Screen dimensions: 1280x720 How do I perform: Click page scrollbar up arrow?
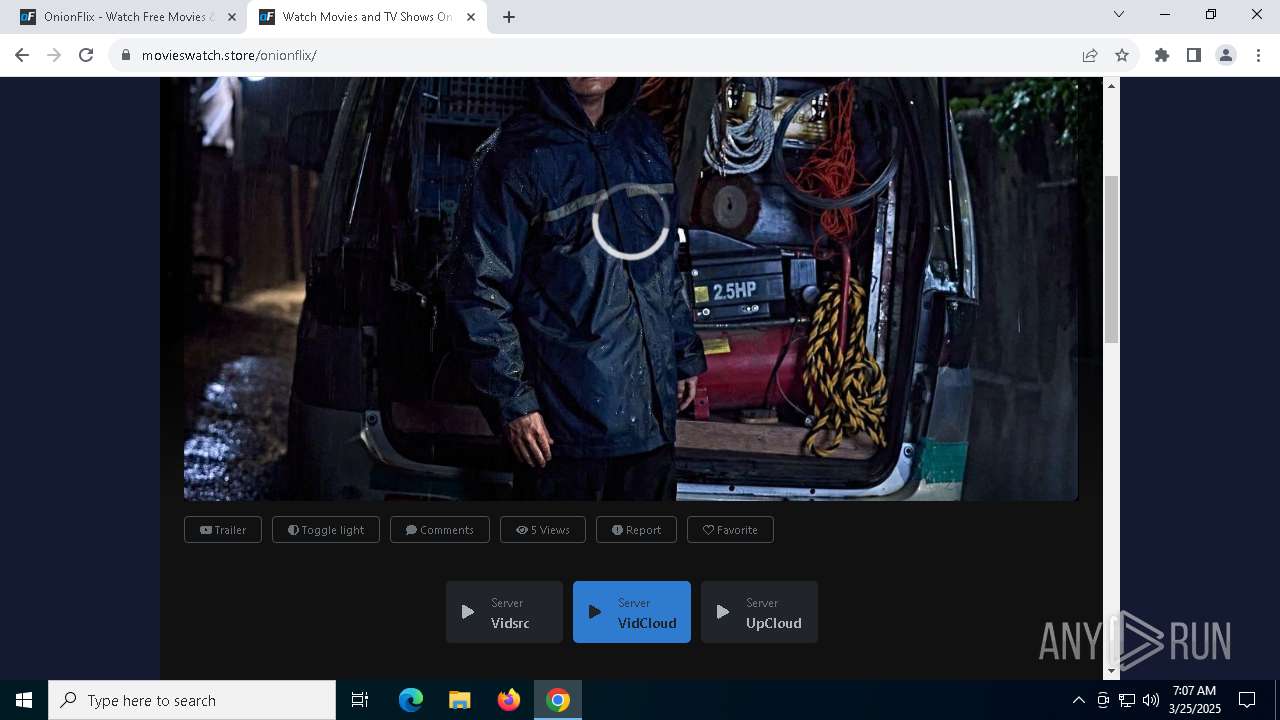[1111, 86]
